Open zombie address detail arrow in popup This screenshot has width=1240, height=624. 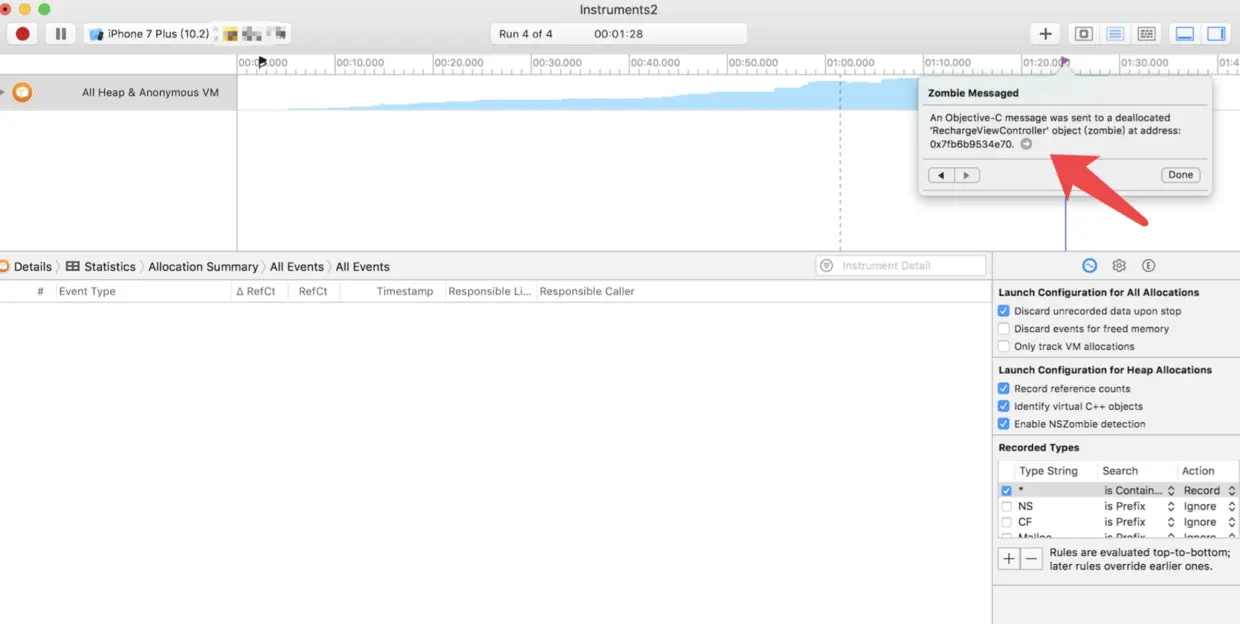click(1026, 144)
